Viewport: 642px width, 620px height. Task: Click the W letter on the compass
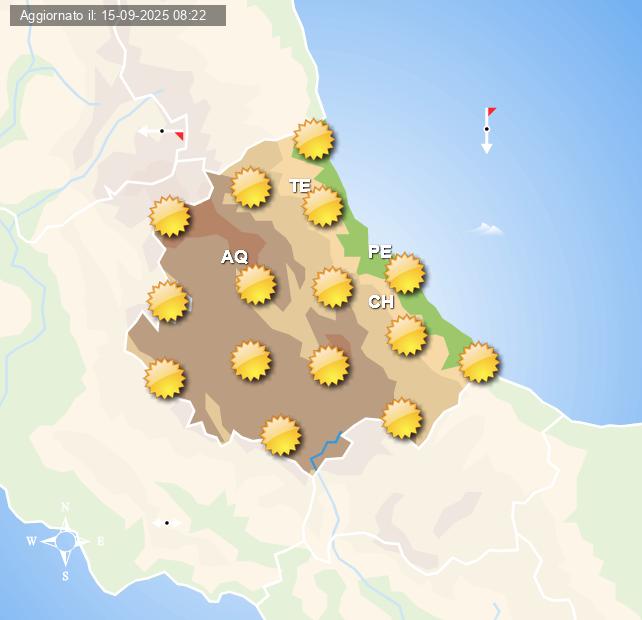coord(32,541)
